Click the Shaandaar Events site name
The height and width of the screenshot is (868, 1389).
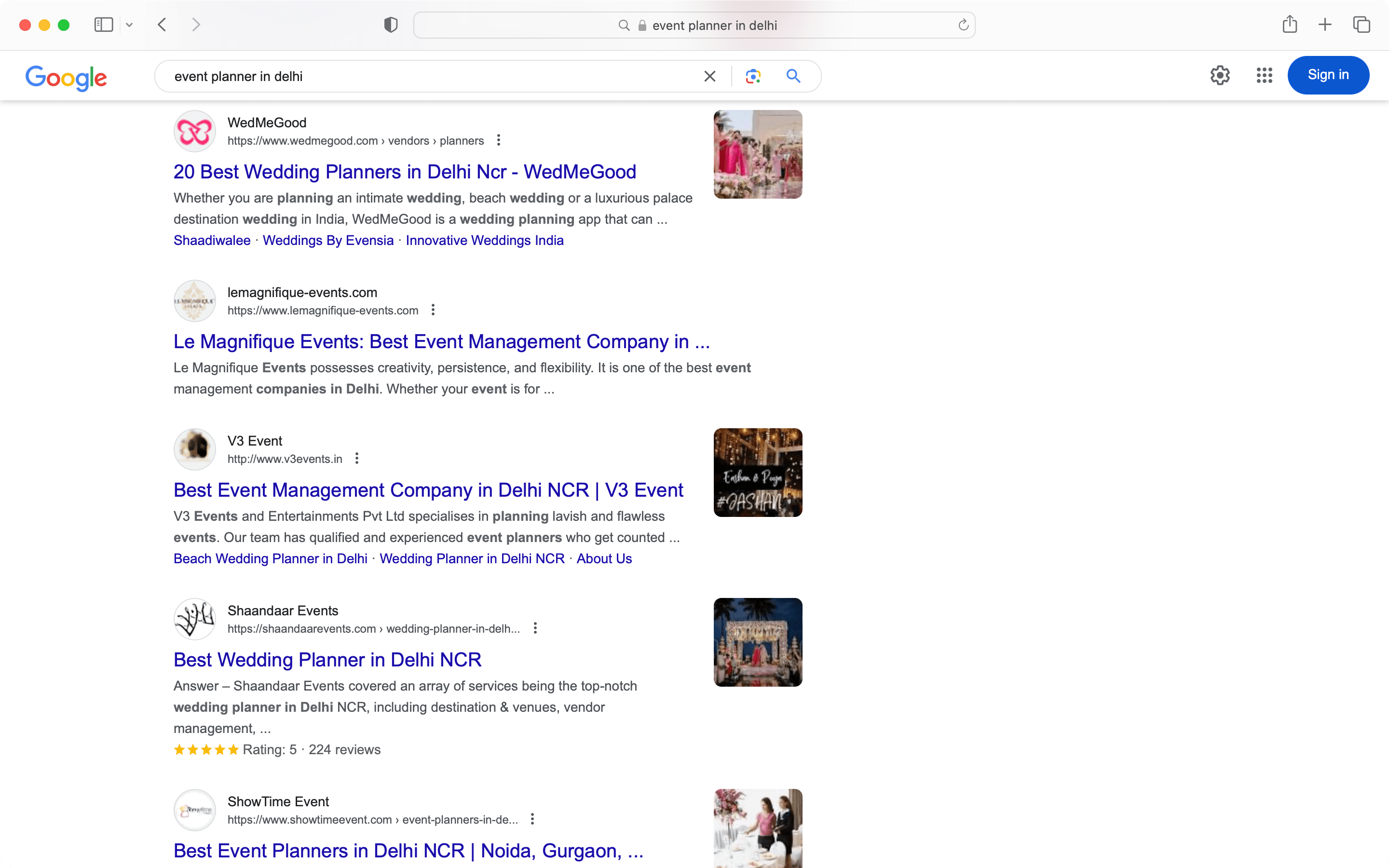coord(283,610)
